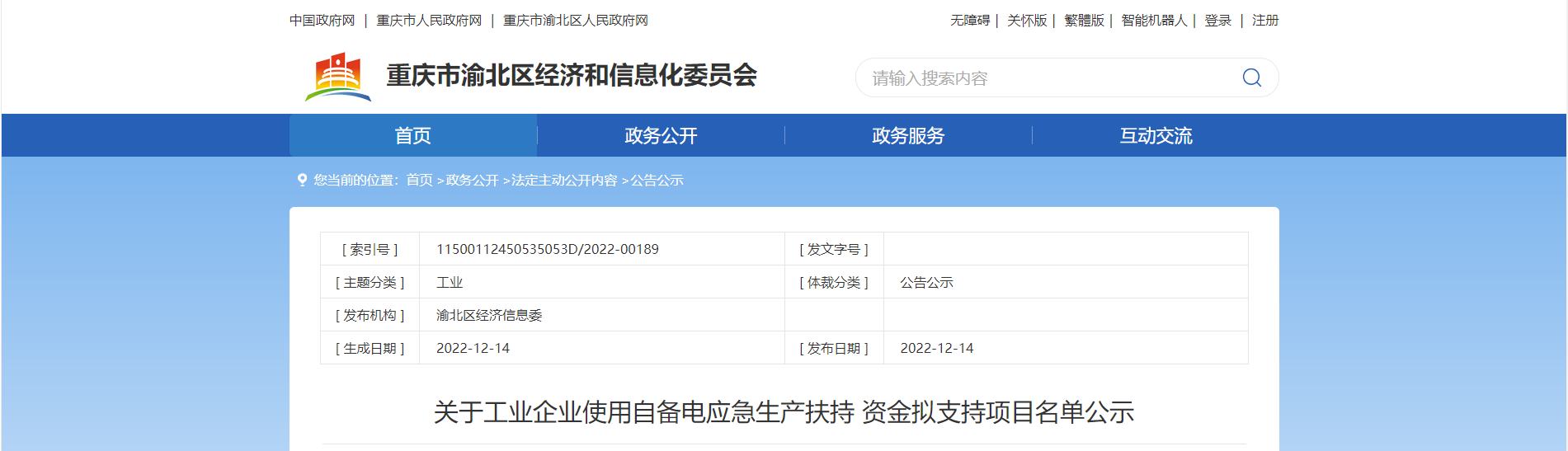This screenshot has width=1568, height=451.
Task: Click the magnifier search icon
Action: pos(1251,78)
